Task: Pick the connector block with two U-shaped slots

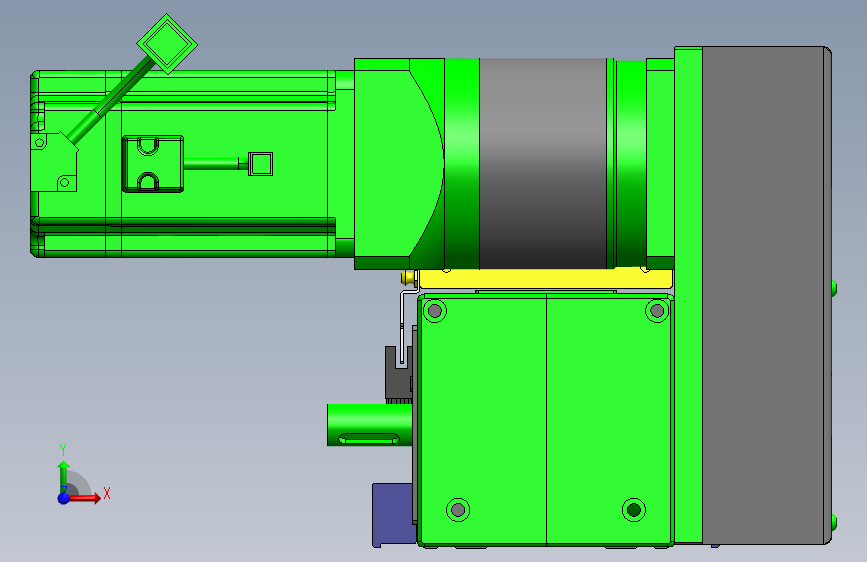Action: pyautogui.click(x=153, y=164)
